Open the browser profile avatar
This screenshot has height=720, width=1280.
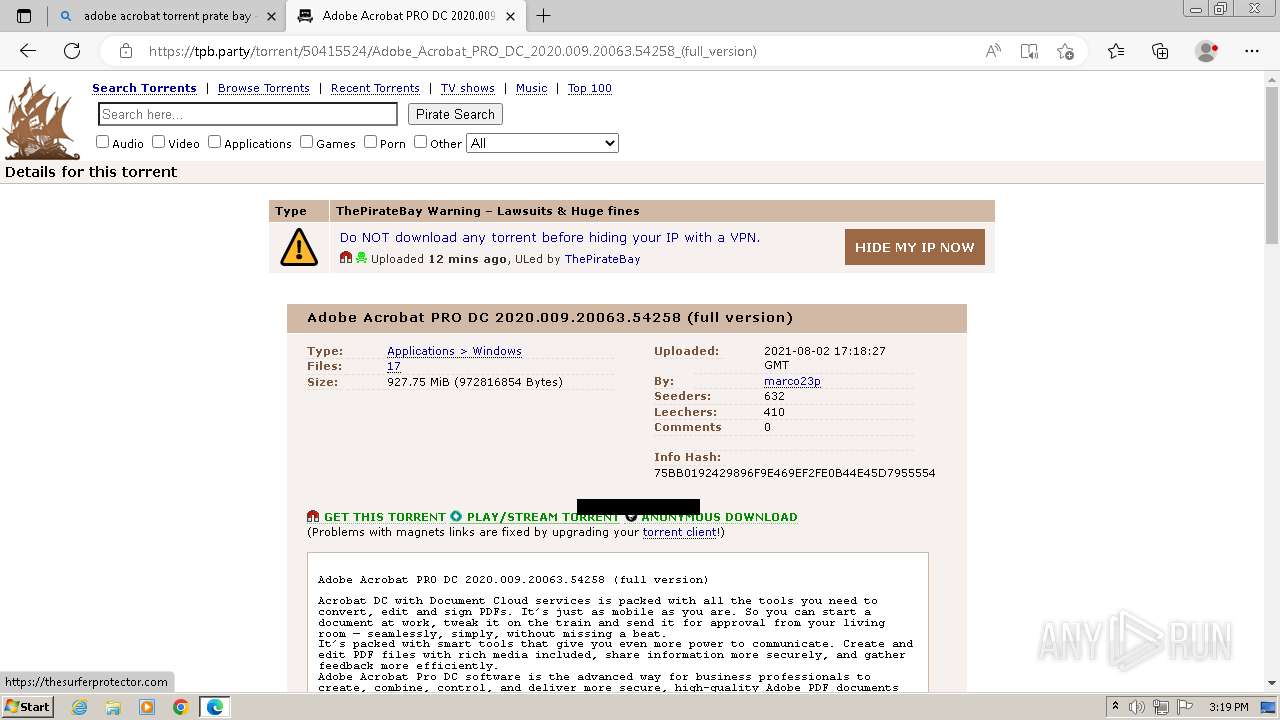coord(1207,51)
